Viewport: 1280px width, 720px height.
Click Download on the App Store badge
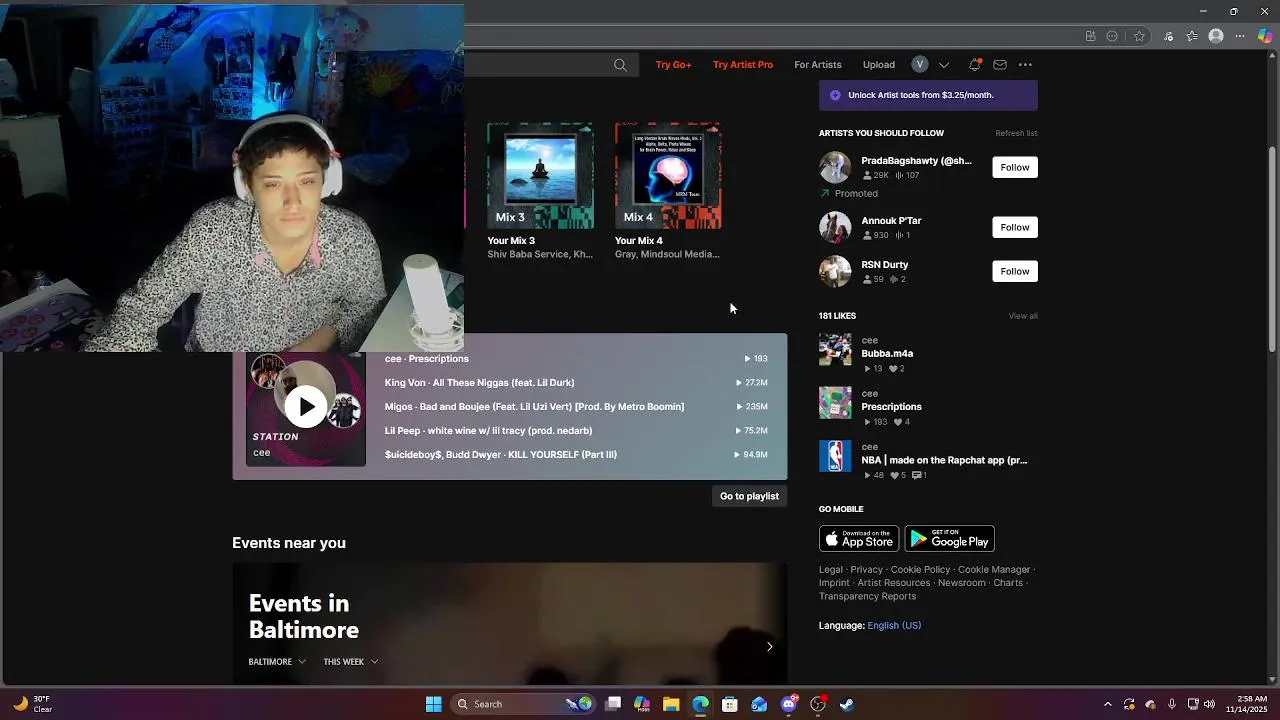(859, 539)
